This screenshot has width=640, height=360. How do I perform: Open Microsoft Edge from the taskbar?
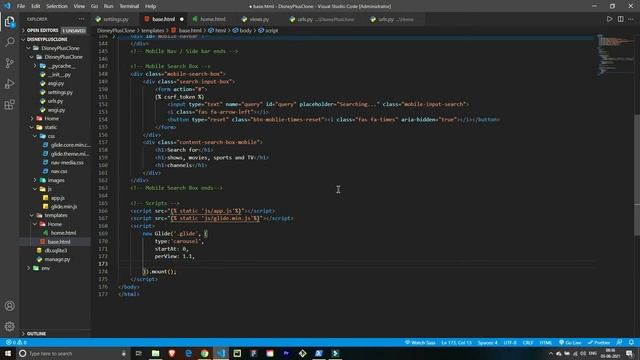click(x=188, y=353)
